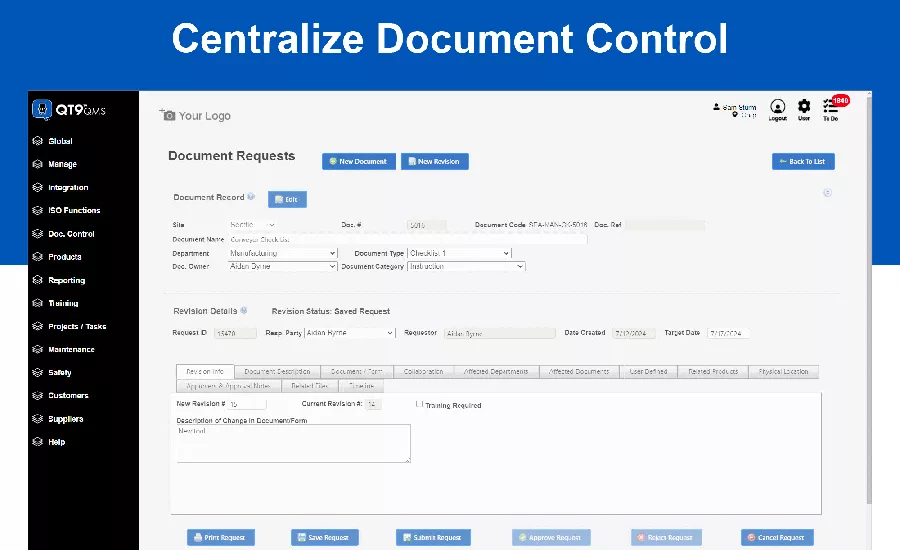900x550 pixels.
Task: Switch to the Revision Info tab
Action: (205, 371)
